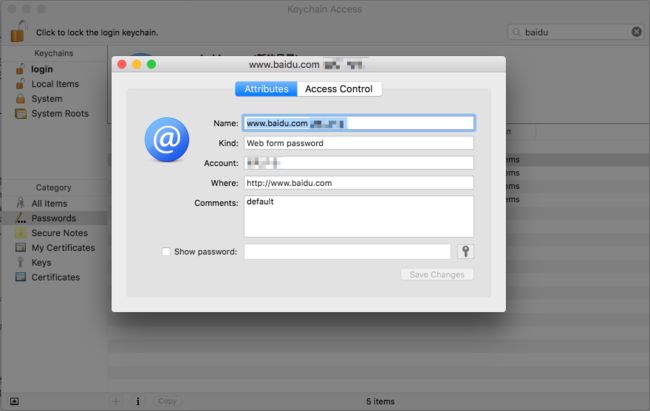This screenshot has height=411, width=650.
Task: Open the Password Assistant key button
Action: [465, 251]
